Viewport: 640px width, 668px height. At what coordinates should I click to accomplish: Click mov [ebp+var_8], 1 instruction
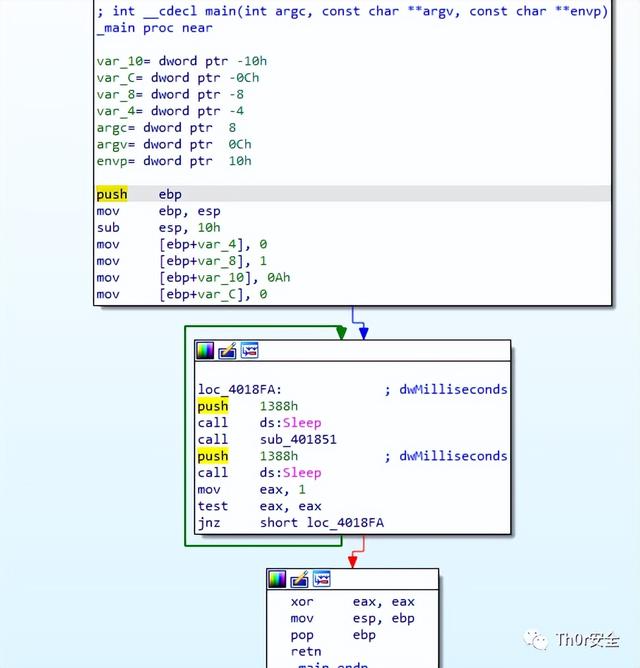click(x=182, y=261)
